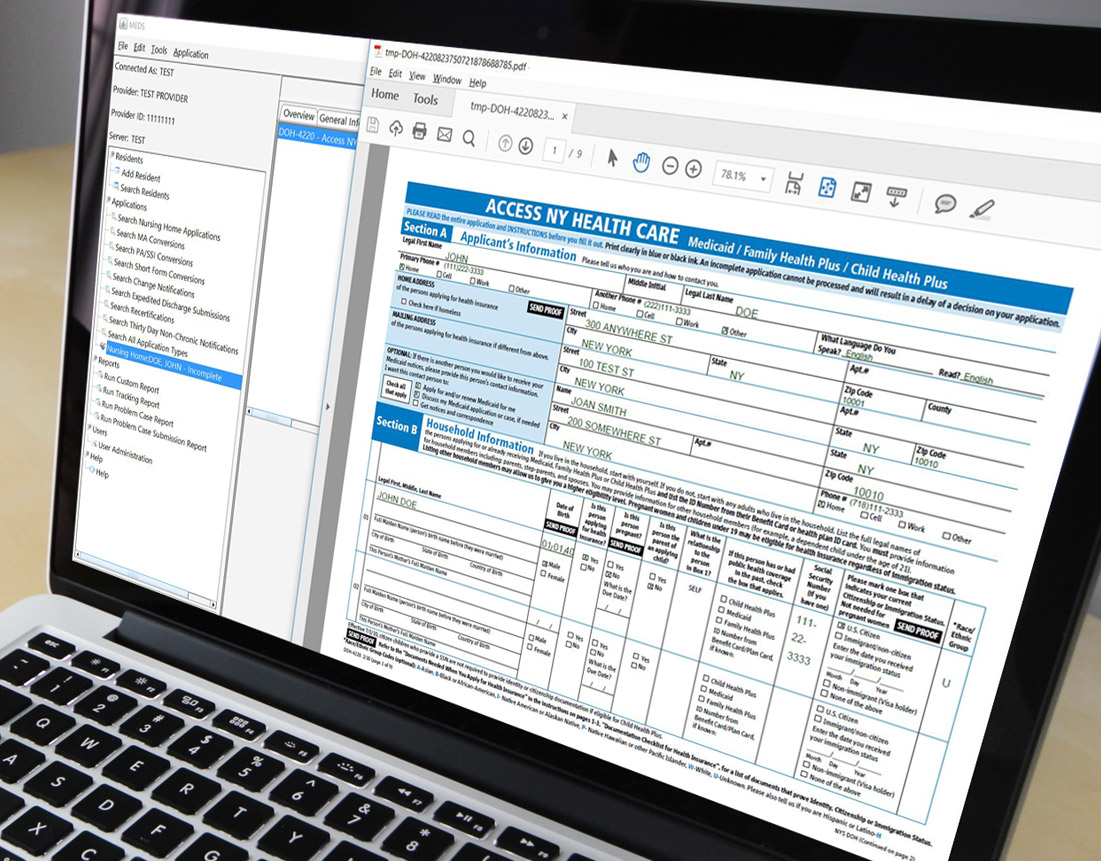Toggle Another Phone Other checkbox
This screenshot has height=861, width=1101.
pos(725,329)
